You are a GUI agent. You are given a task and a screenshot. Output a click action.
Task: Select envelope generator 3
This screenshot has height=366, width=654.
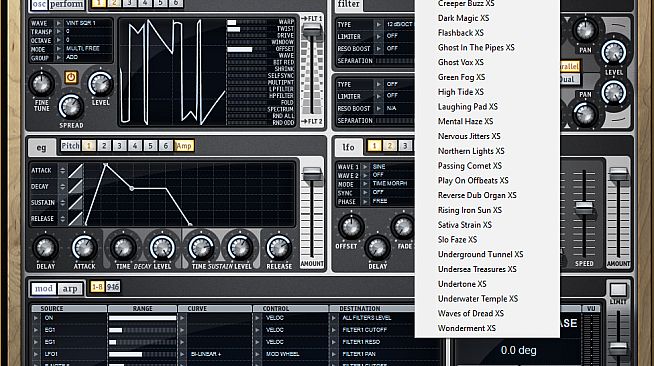pos(119,146)
